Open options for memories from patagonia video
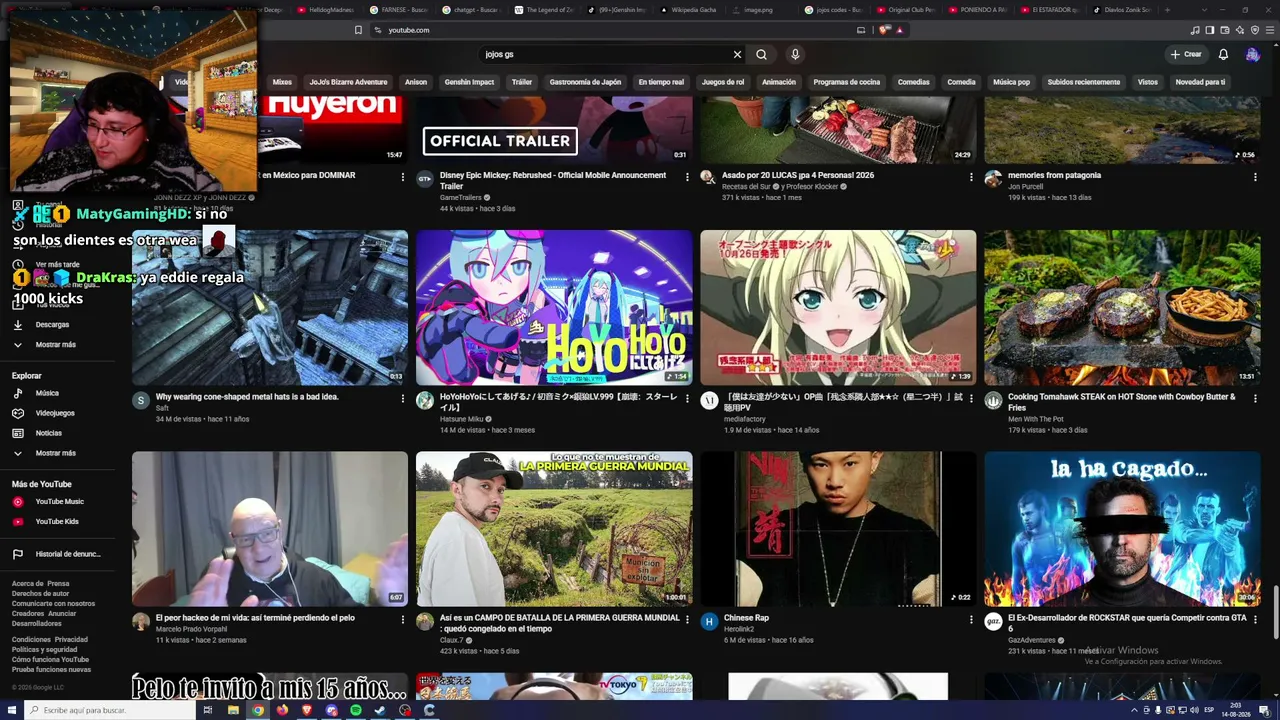Image resolution: width=1280 pixels, height=720 pixels. 1255,177
